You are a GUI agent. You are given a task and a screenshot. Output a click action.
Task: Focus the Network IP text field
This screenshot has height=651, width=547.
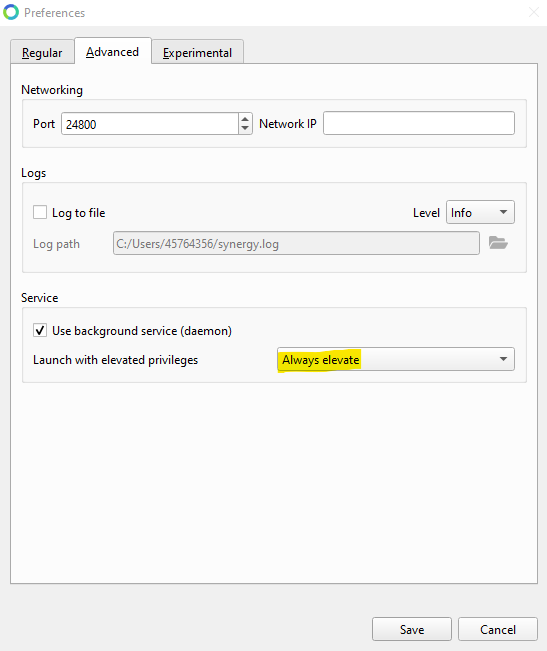pos(419,123)
